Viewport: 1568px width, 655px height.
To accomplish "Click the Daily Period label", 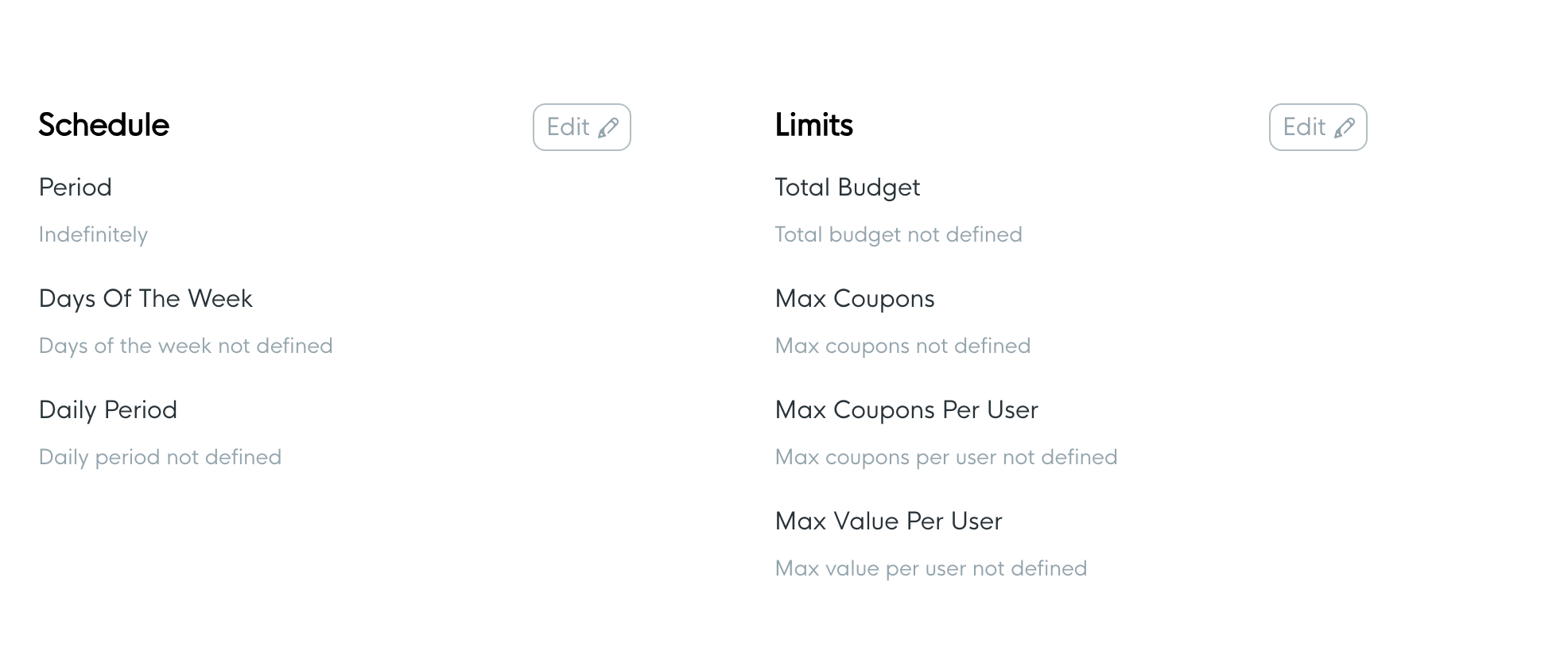I will 108,409.
